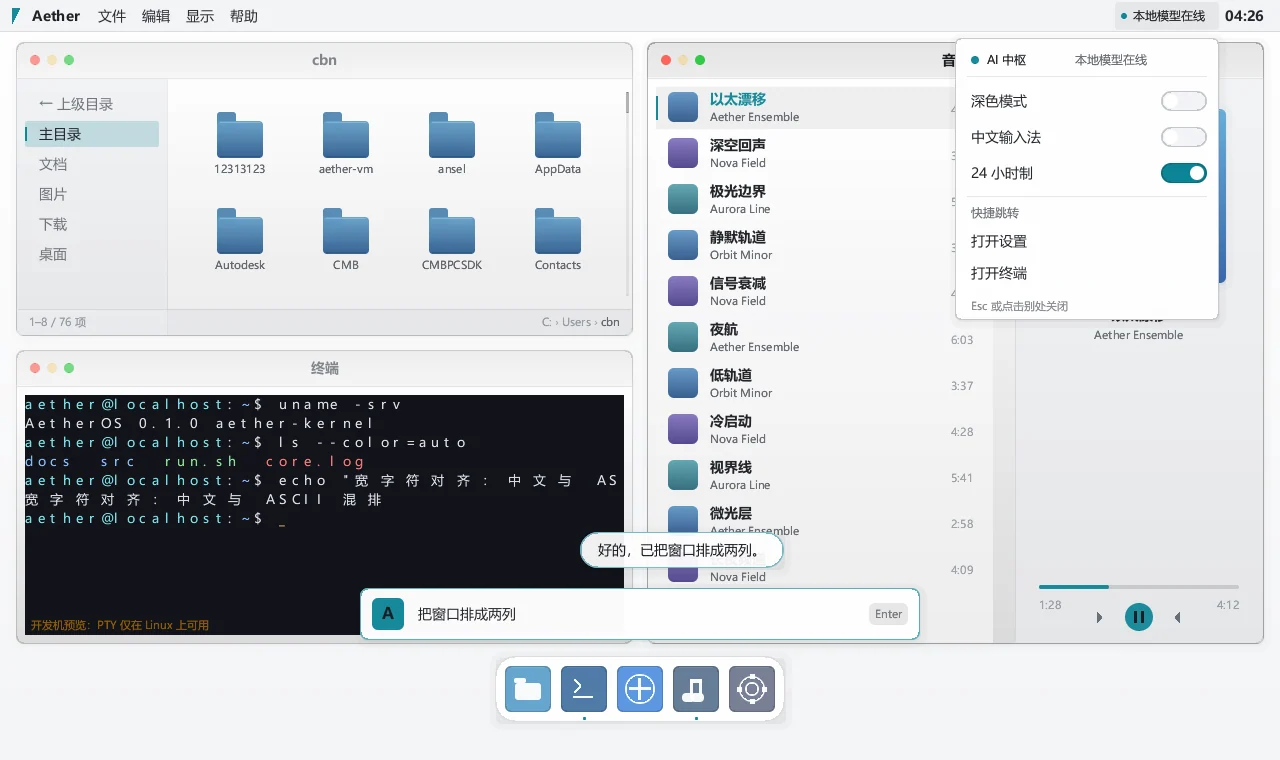Screen dimensions: 1280x760
Task: Disable the 24 小时制 switch
Action: click(x=1184, y=173)
